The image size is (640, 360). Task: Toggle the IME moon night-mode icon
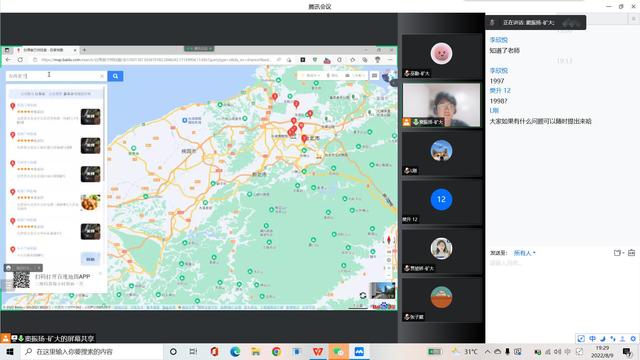602,338
